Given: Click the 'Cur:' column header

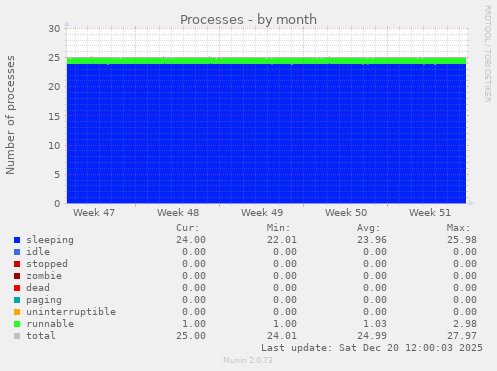Looking at the screenshot, I should point(188,228).
